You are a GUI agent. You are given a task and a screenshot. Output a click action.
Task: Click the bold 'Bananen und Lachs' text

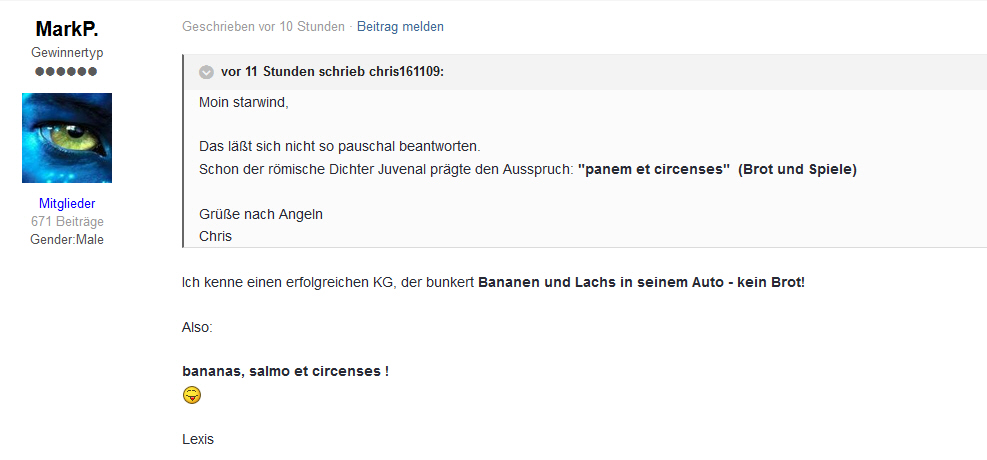coord(548,282)
